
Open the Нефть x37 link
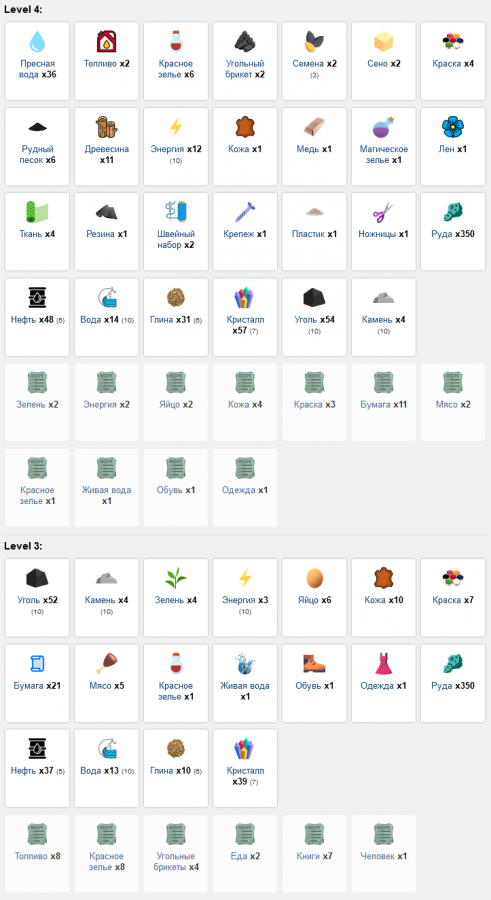[33, 771]
